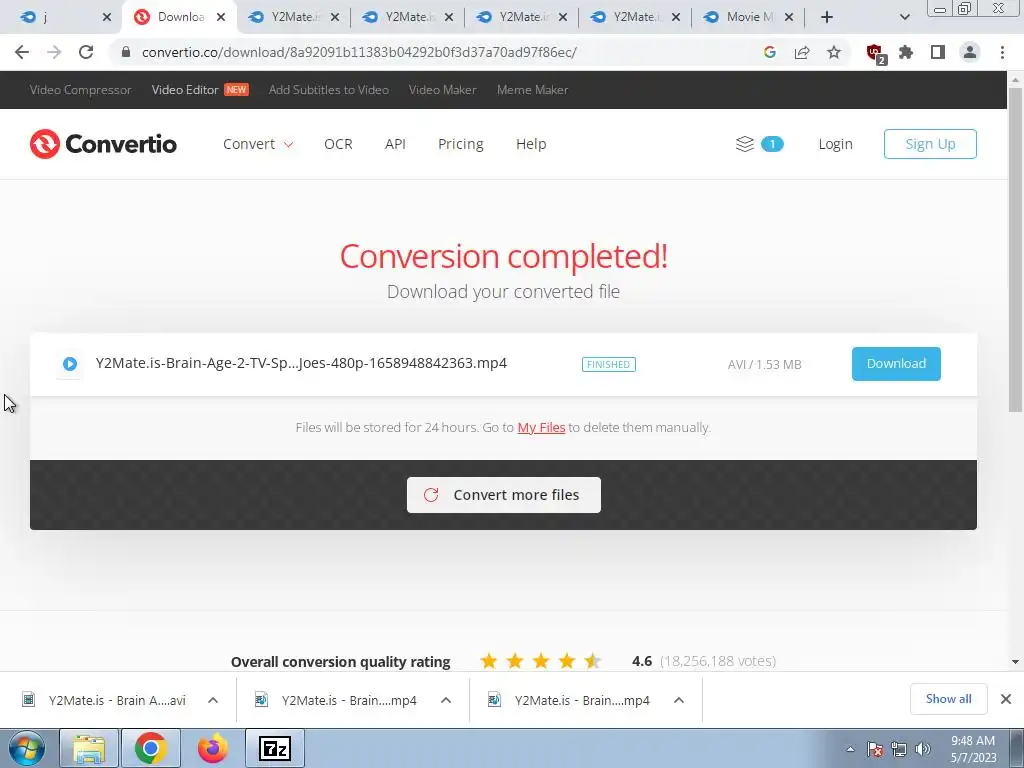Screen dimensions: 1024x768
Task: Click the network tray icon
Action: [x=899, y=749]
